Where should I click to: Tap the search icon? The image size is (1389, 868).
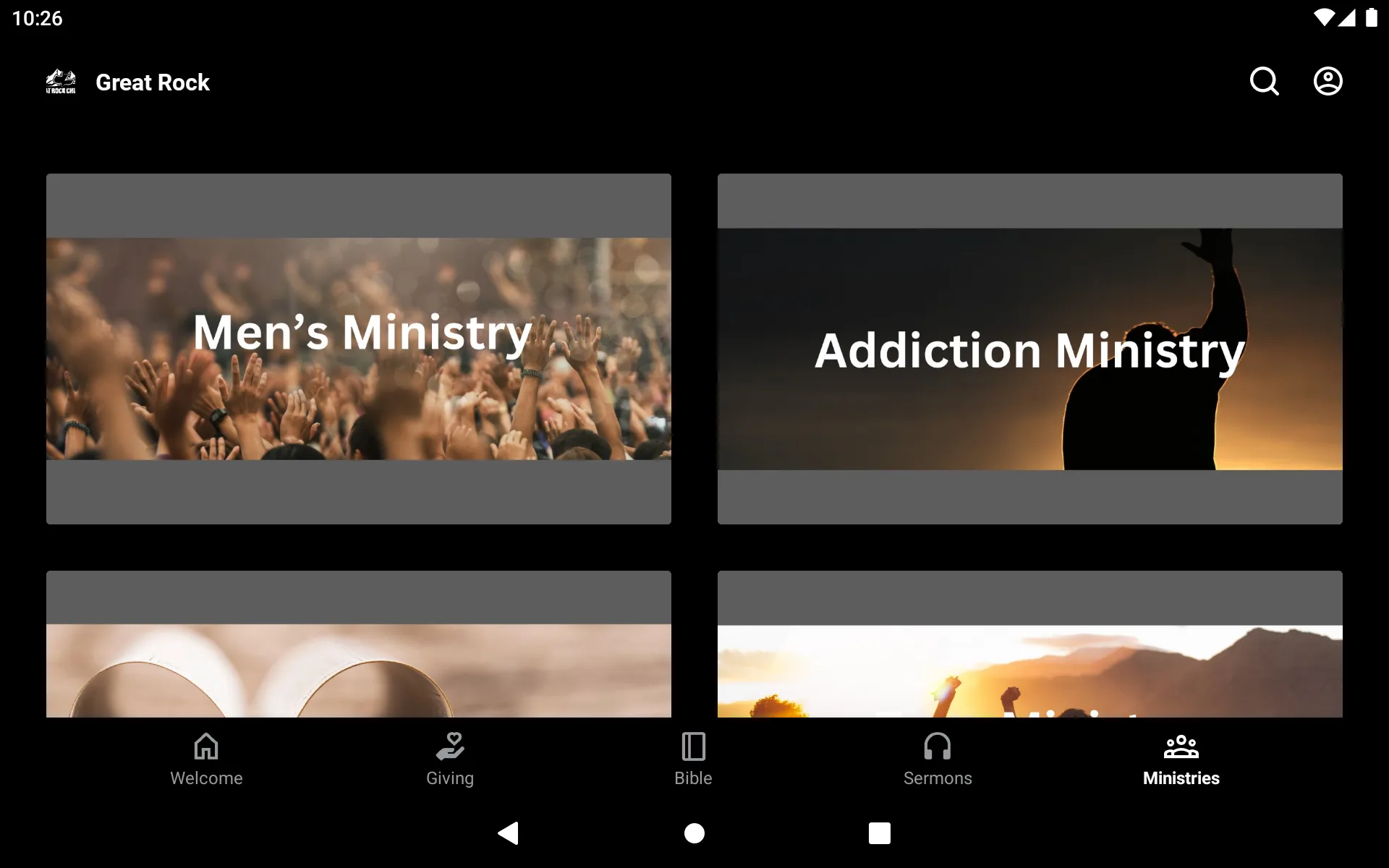coord(1264,82)
